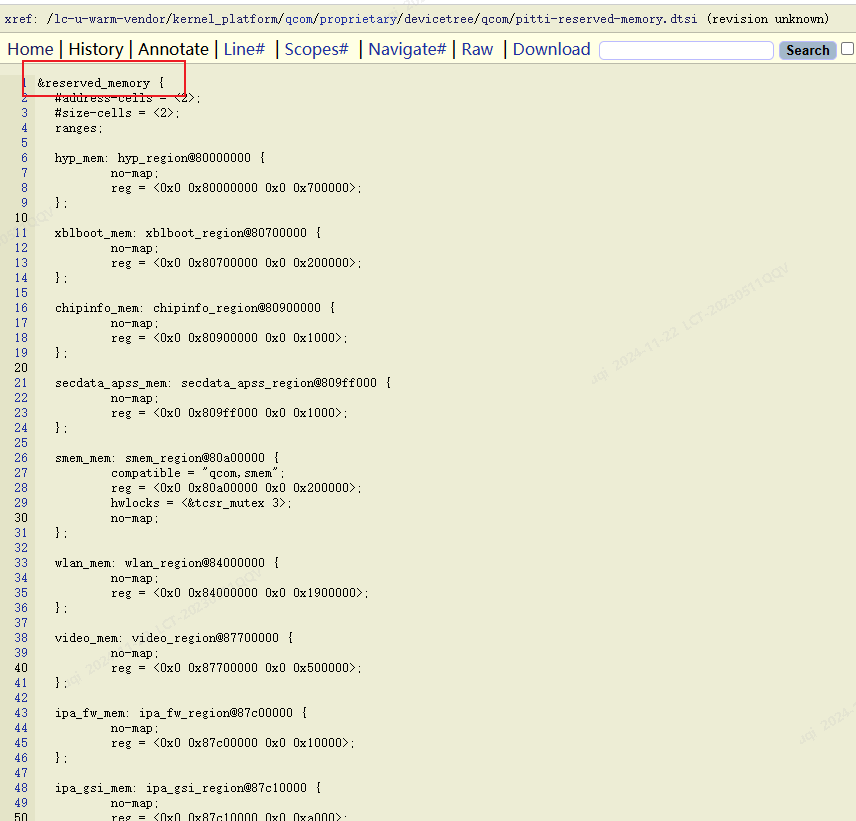Switch to the Annotate view
The height and width of the screenshot is (821, 856).
[173, 49]
